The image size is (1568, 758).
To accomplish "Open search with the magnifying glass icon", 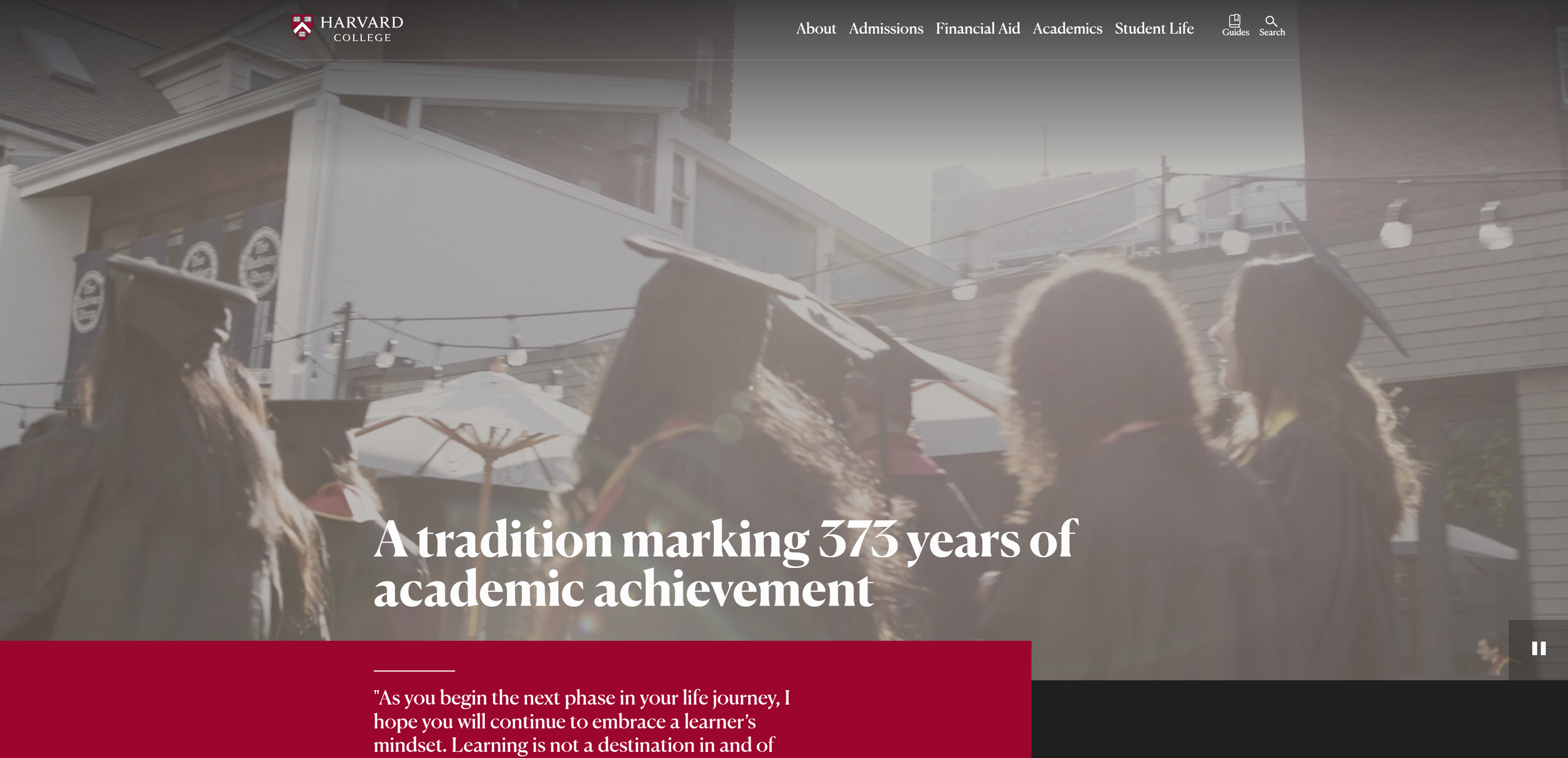I will [1271, 21].
